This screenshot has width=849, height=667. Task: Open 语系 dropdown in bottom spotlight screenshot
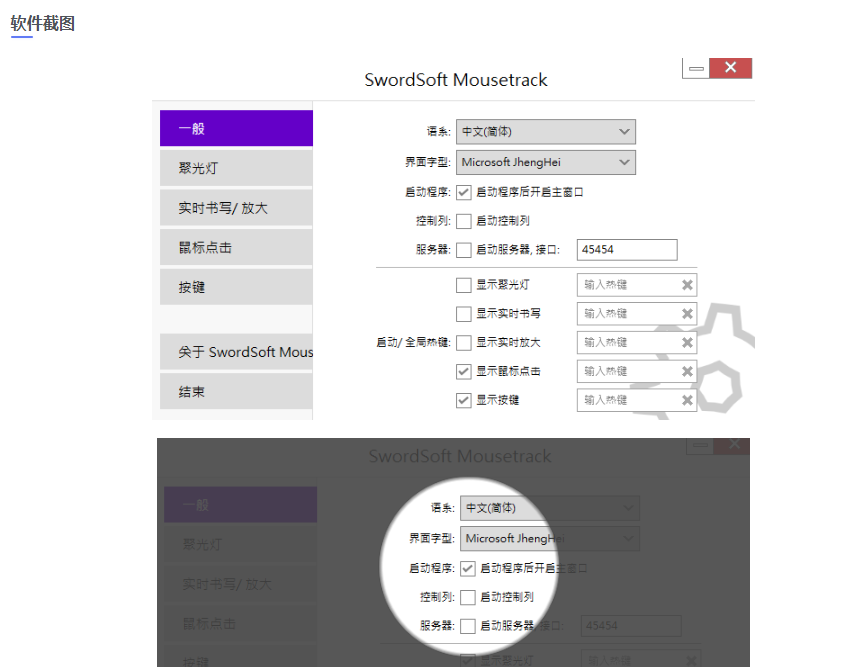(x=550, y=508)
